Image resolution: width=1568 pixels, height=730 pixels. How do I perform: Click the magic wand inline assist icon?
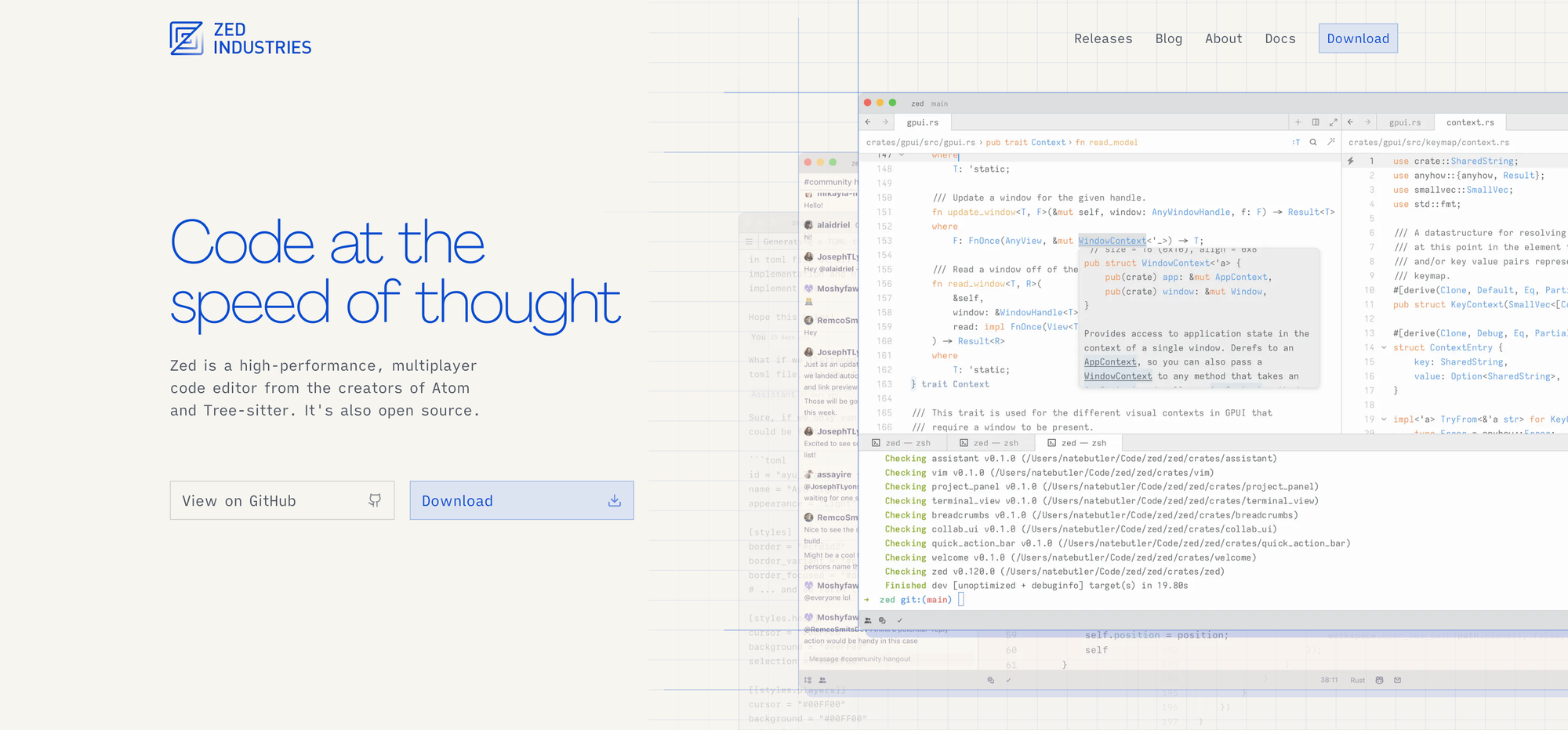coord(1330,143)
